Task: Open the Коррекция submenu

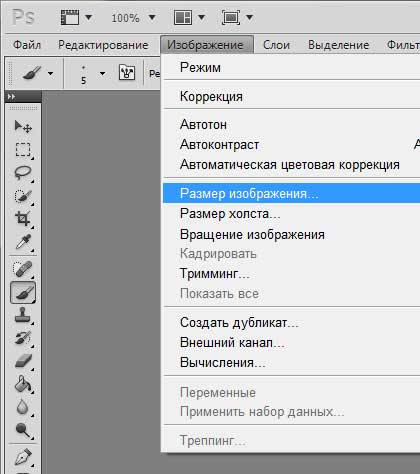Action: tap(291, 96)
